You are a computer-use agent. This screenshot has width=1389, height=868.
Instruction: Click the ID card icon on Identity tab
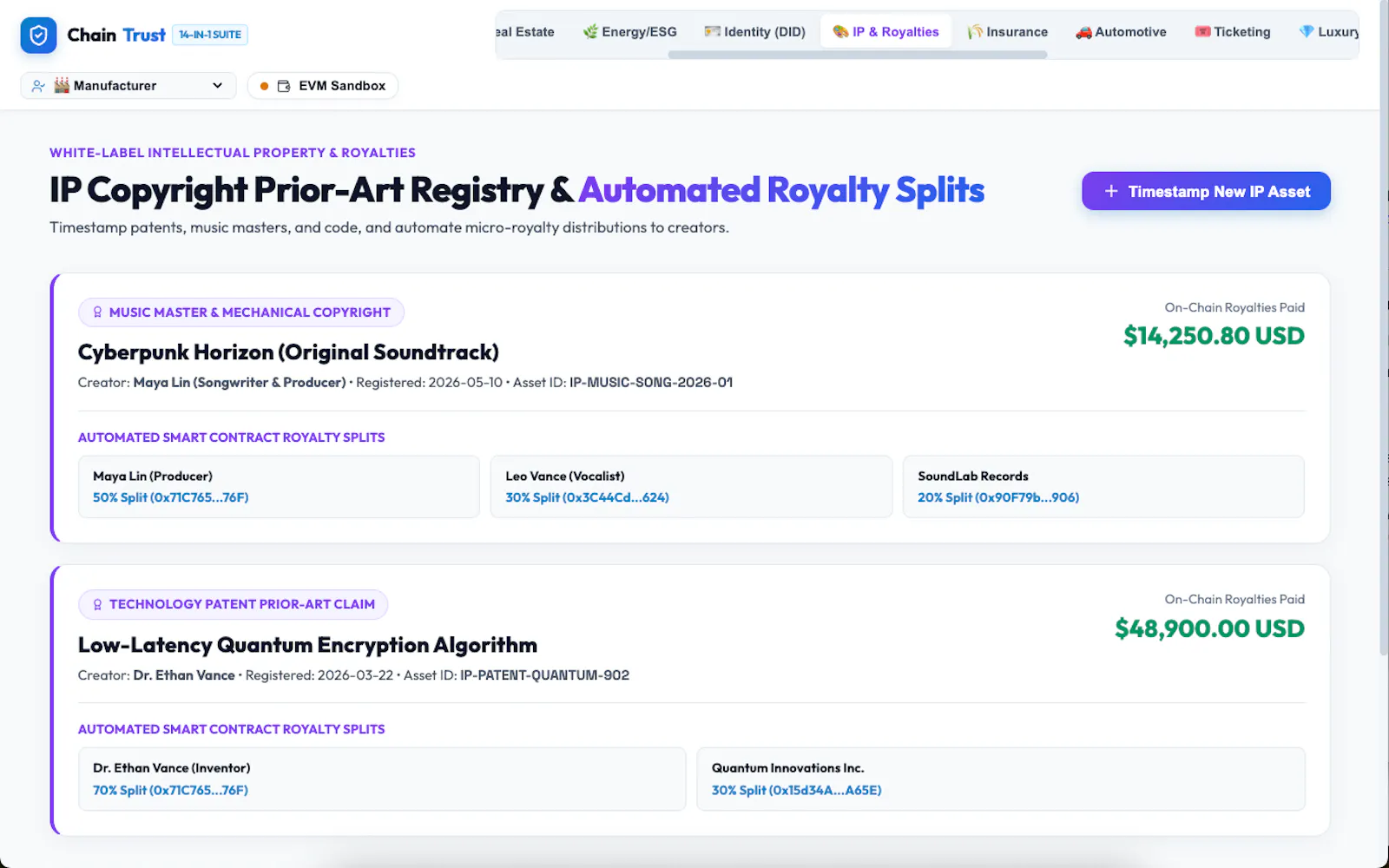[713, 32]
